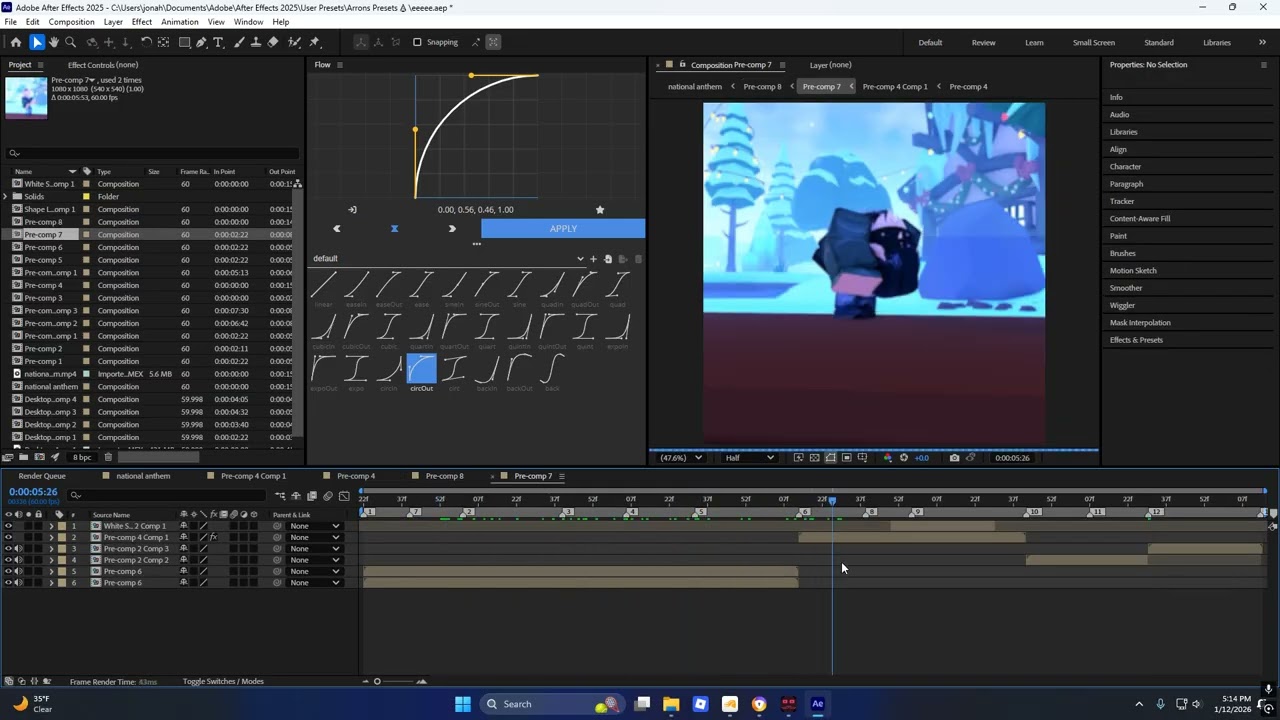Image resolution: width=1280 pixels, height=720 pixels.
Task: Switch to the national anthem timeline tab
Action: pos(143,476)
